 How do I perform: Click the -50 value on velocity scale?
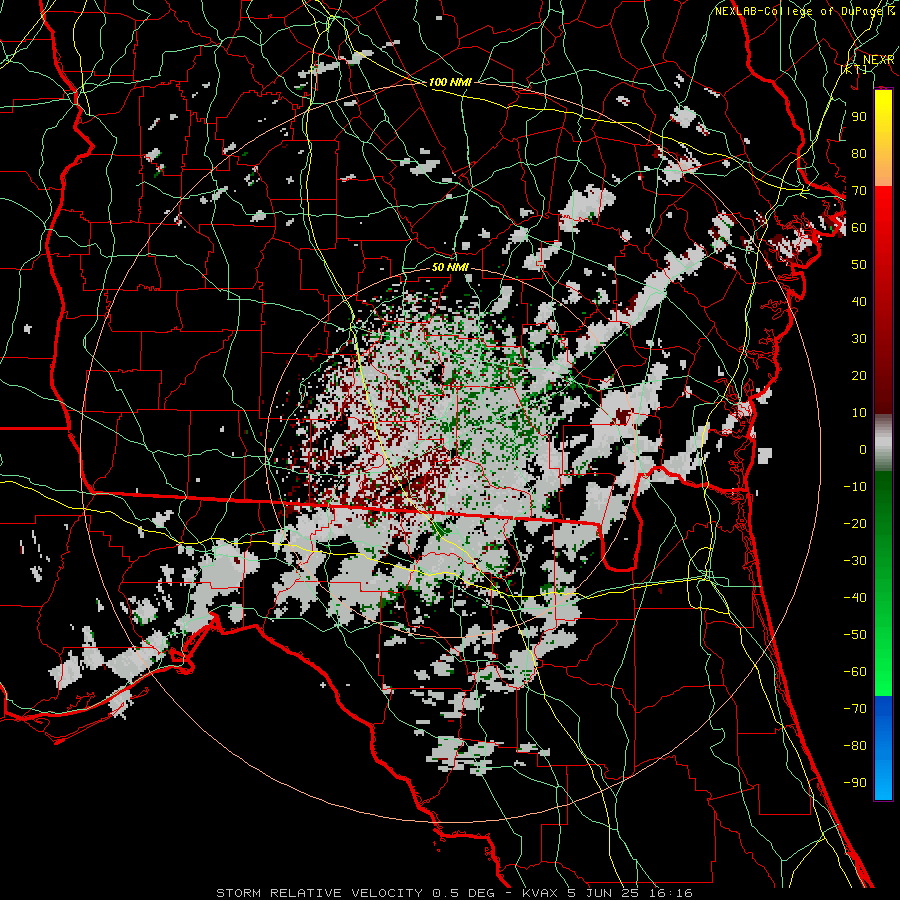point(855,635)
